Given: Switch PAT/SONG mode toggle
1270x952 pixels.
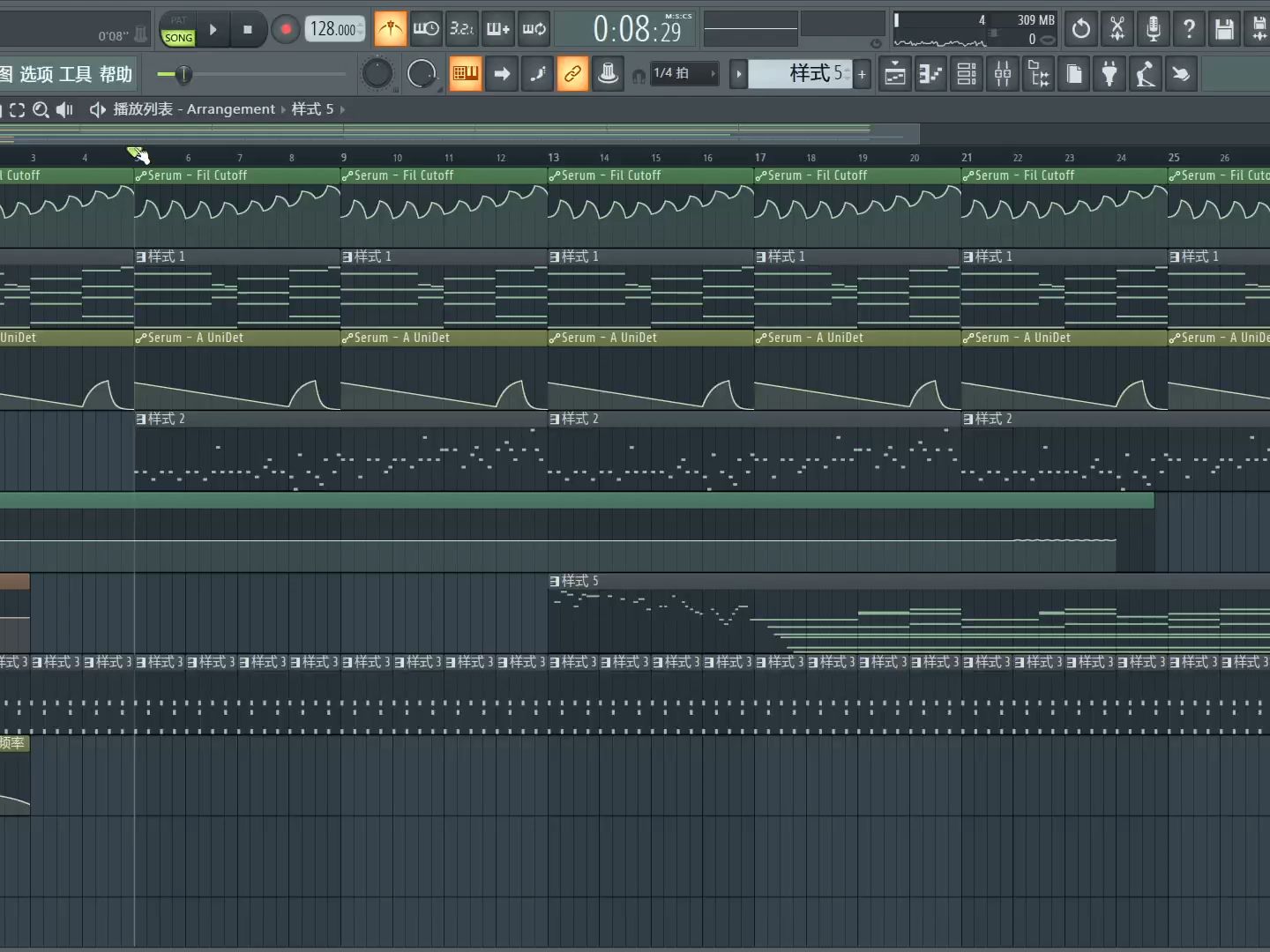Looking at the screenshot, I should (x=178, y=29).
